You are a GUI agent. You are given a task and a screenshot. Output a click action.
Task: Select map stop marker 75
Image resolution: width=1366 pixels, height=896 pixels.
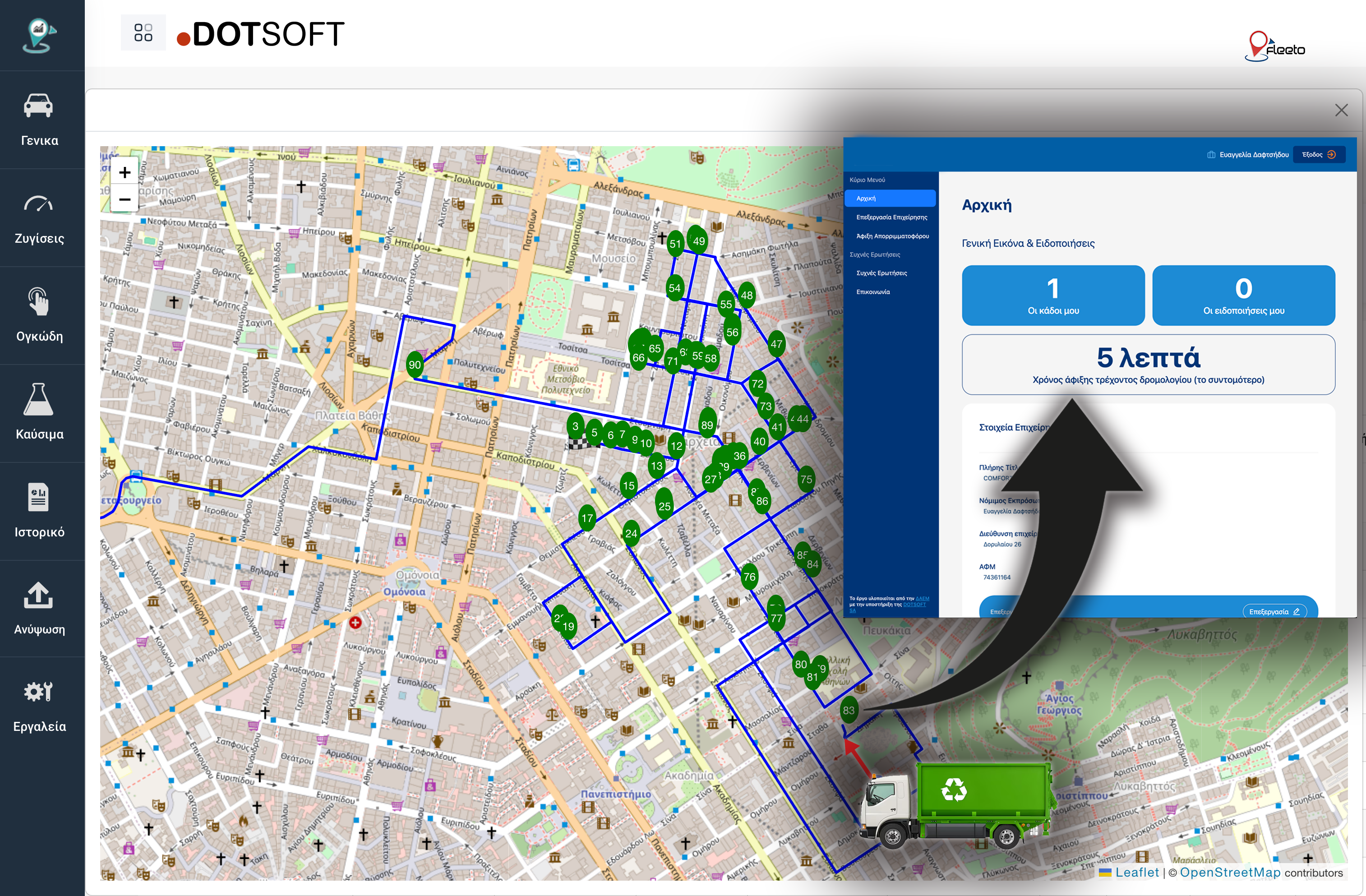click(x=806, y=479)
